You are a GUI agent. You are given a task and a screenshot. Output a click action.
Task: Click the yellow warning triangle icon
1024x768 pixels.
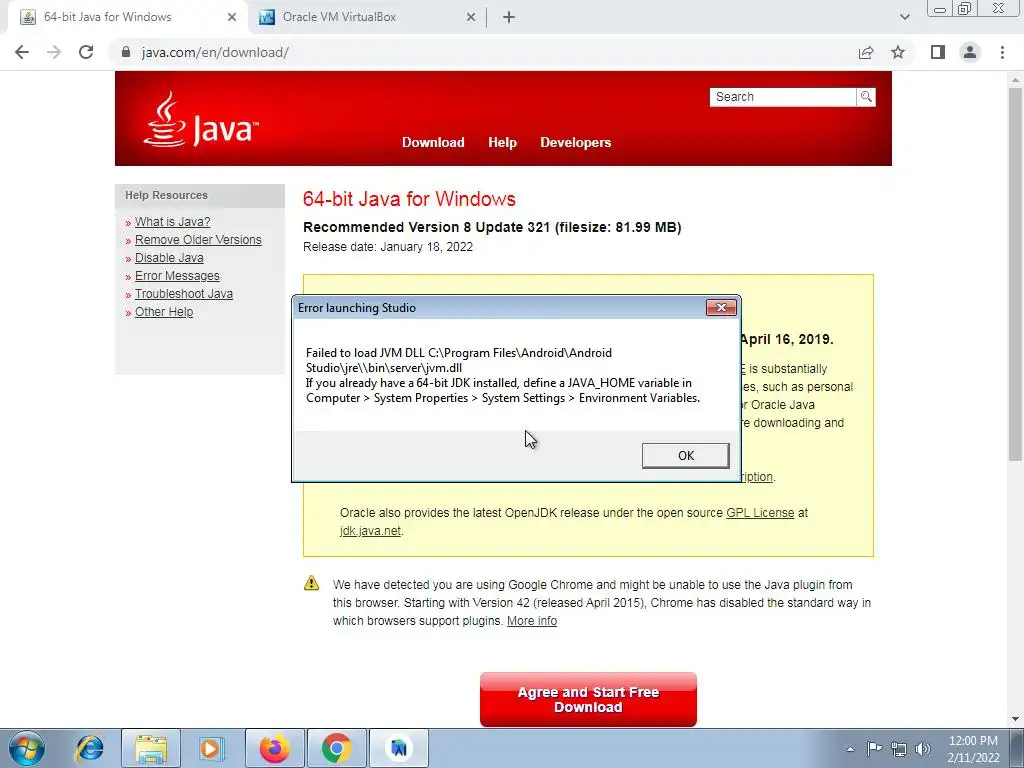point(312,583)
